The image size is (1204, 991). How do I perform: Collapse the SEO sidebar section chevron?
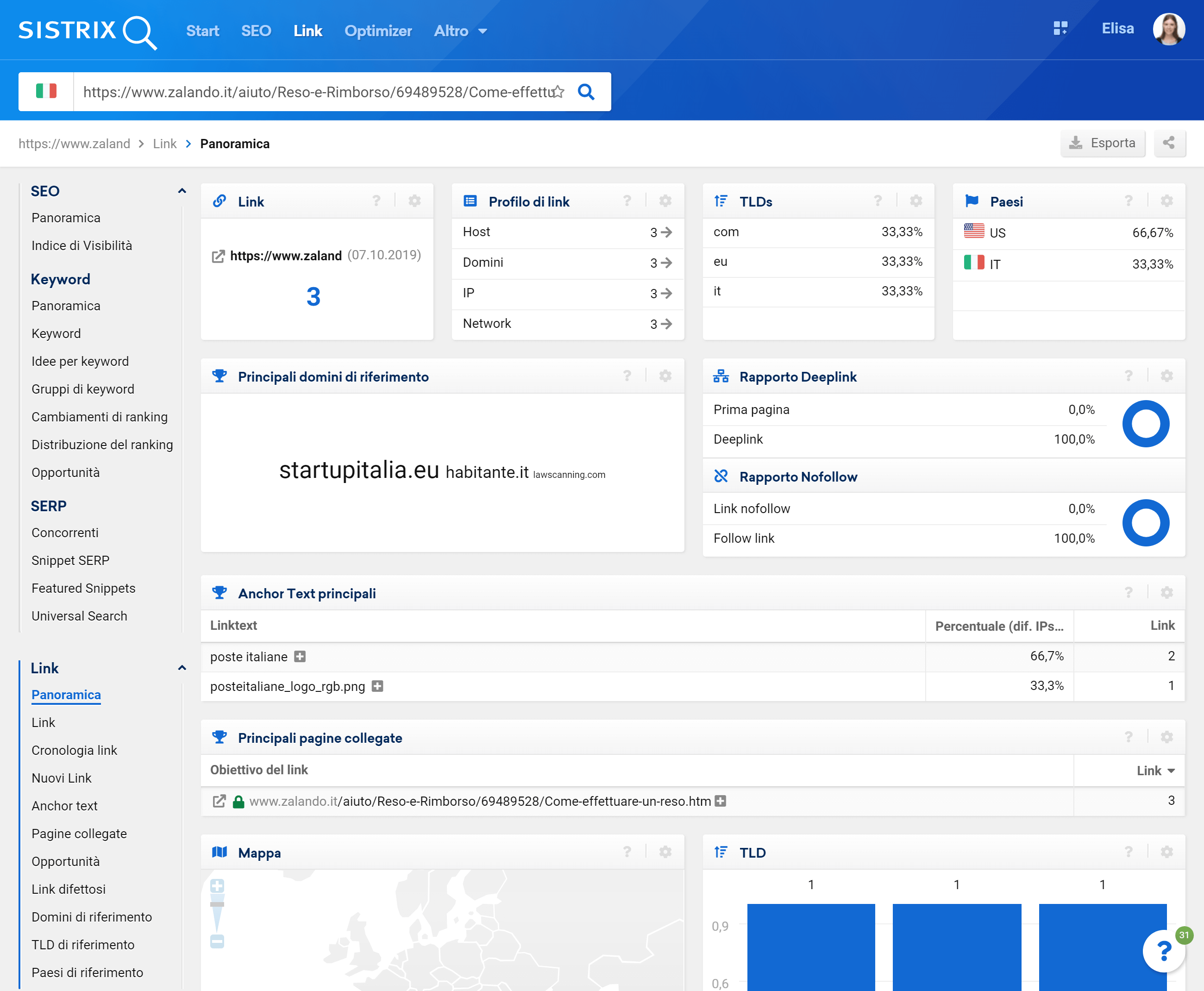point(182,191)
